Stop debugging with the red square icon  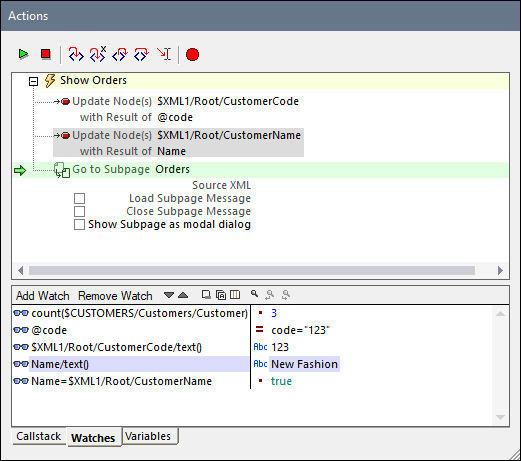click(x=46, y=54)
